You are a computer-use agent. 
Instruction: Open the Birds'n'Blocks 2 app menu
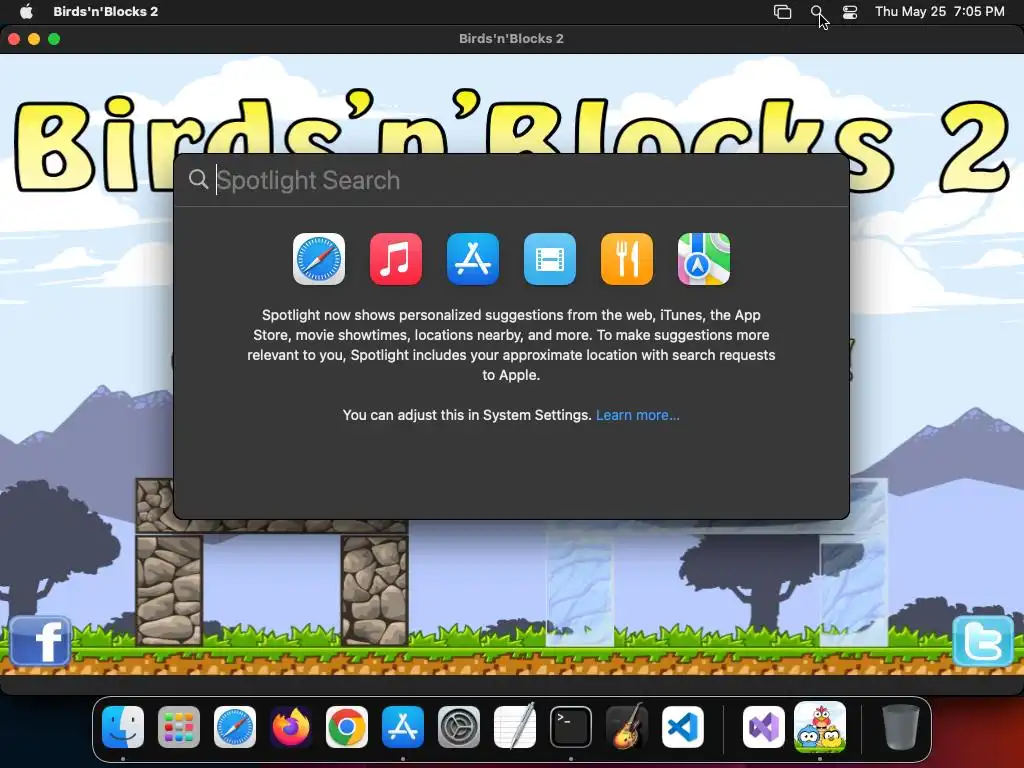[x=106, y=12]
